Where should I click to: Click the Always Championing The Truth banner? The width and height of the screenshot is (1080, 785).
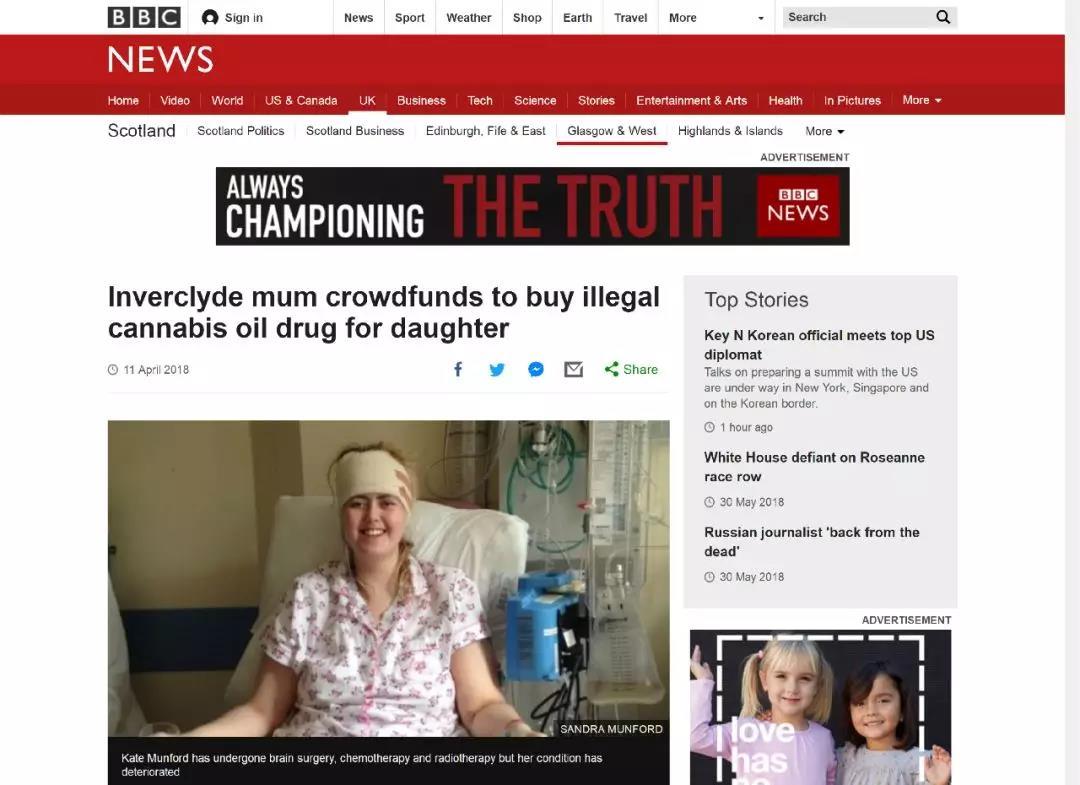pos(532,206)
